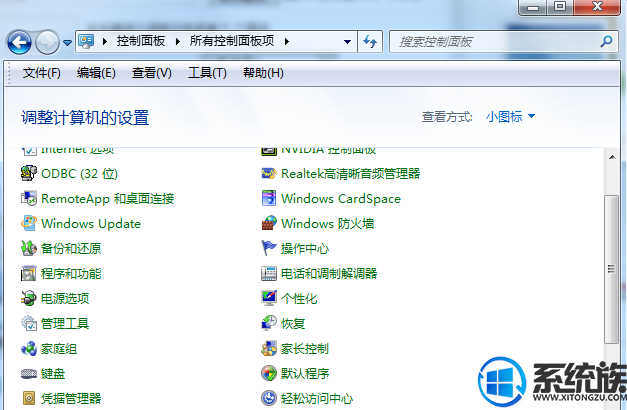This screenshot has width=627, height=410.
Task: Open the 轻松访问中心 link
Action: pos(317,398)
